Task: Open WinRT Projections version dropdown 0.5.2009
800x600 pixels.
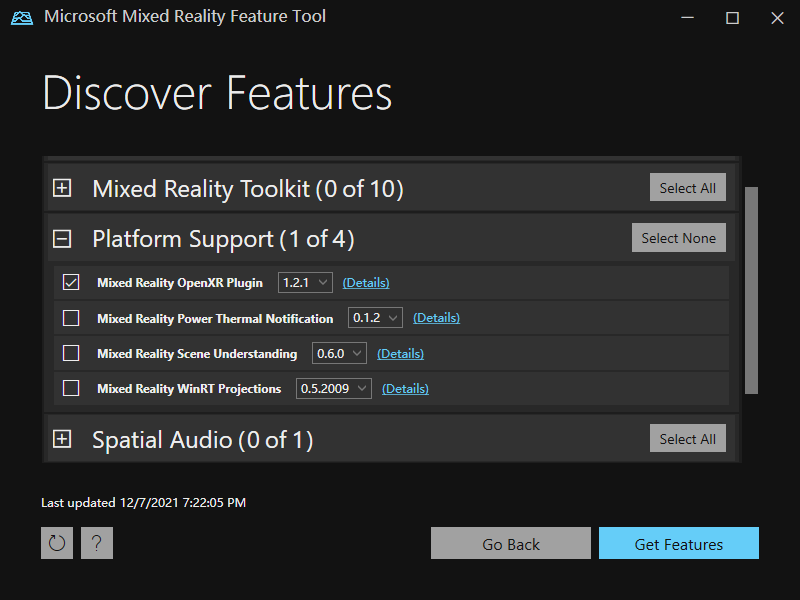Action: (x=334, y=388)
